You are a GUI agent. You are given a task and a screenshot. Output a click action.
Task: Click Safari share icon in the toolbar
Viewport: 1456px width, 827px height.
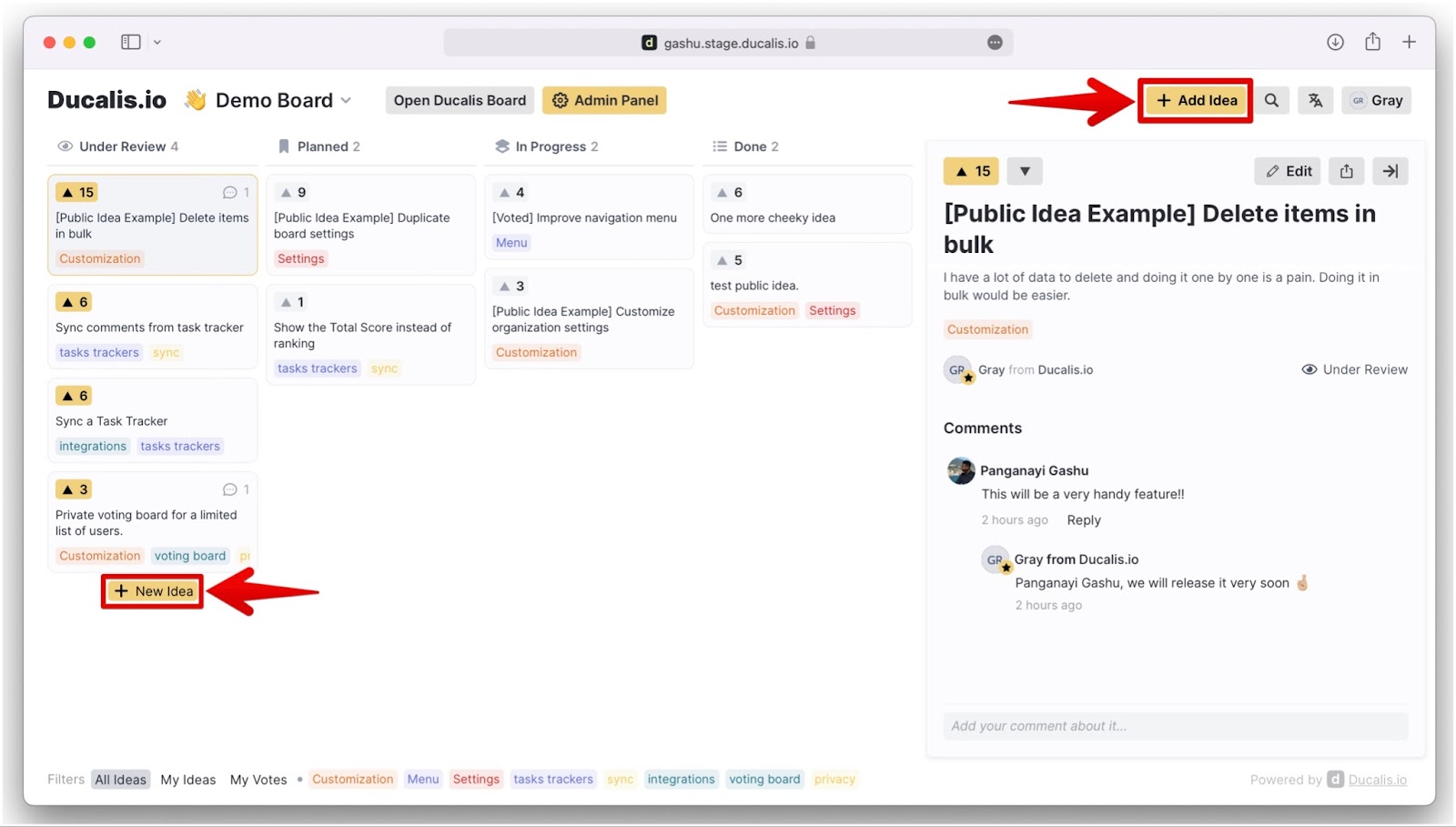[1372, 42]
